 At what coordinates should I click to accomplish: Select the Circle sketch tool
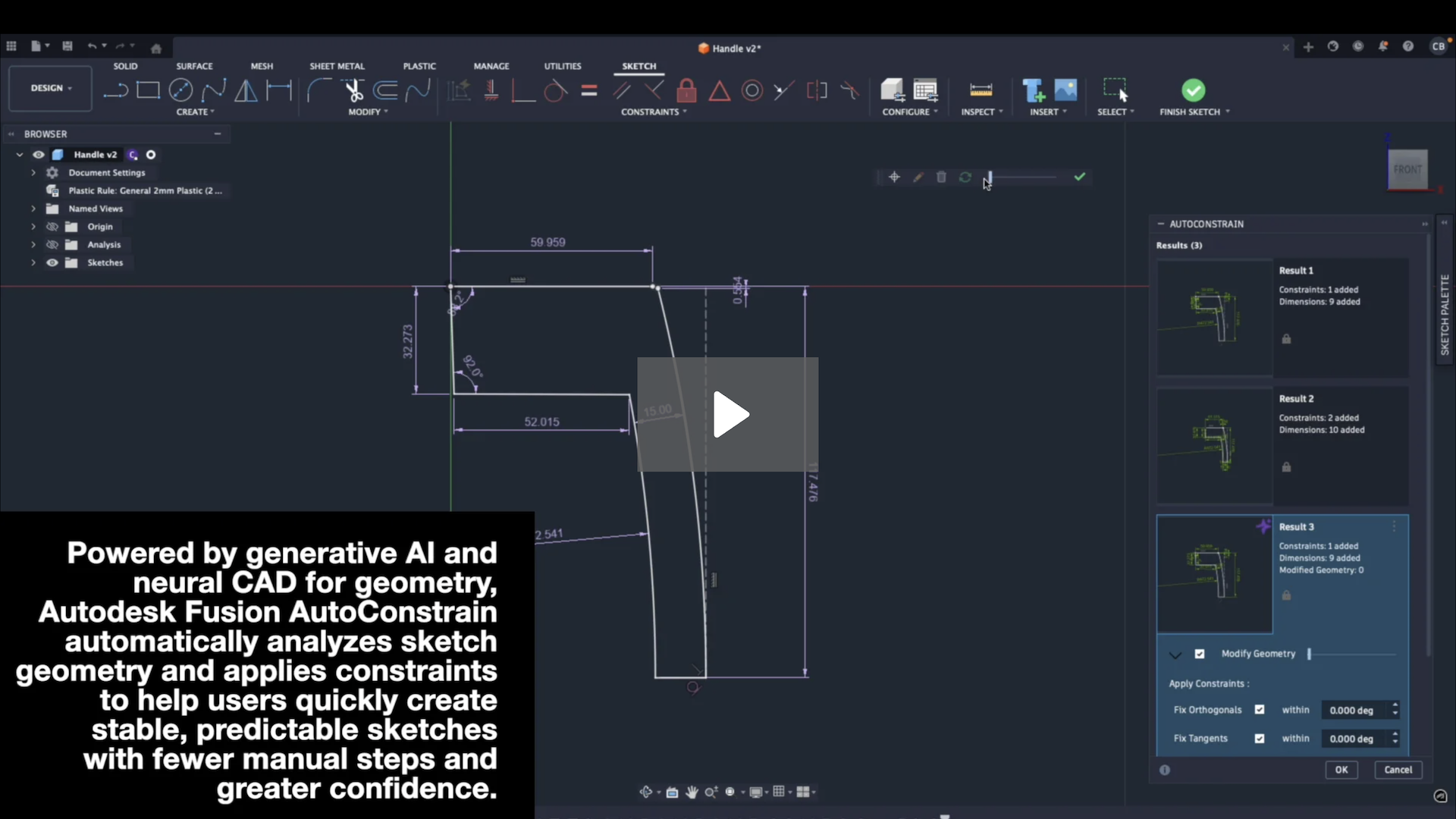(x=180, y=91)
